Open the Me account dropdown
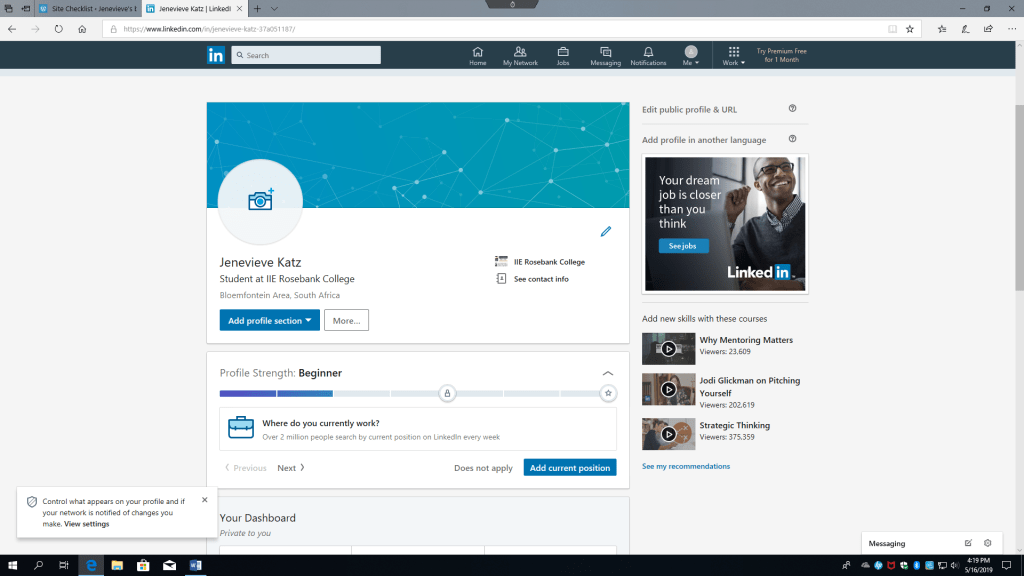The height and width of the screenshot is (576, 1024). (x=690, y=56)
